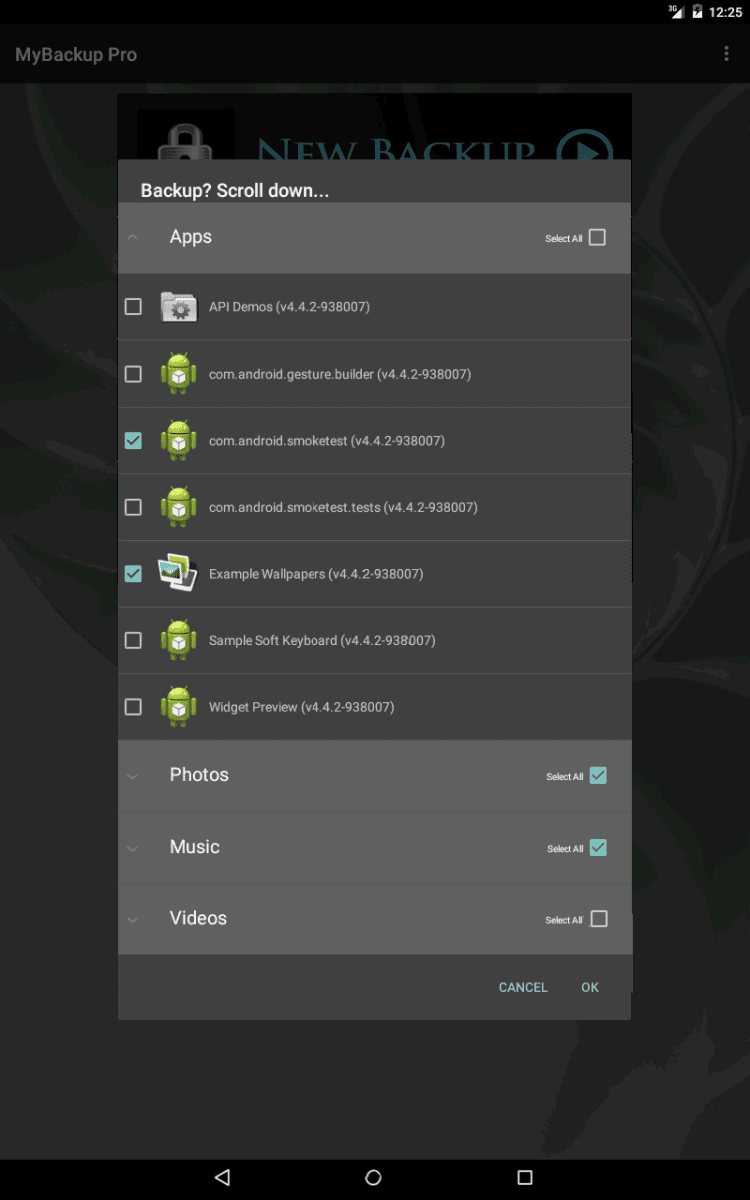Click the Example Wallpapers app icon
750x1200 pixels.
pos(178,574)
